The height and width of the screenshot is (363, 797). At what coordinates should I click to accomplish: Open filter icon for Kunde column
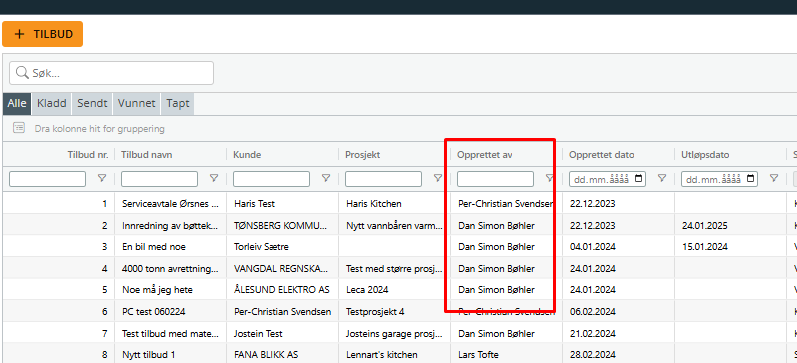point(326,178)
